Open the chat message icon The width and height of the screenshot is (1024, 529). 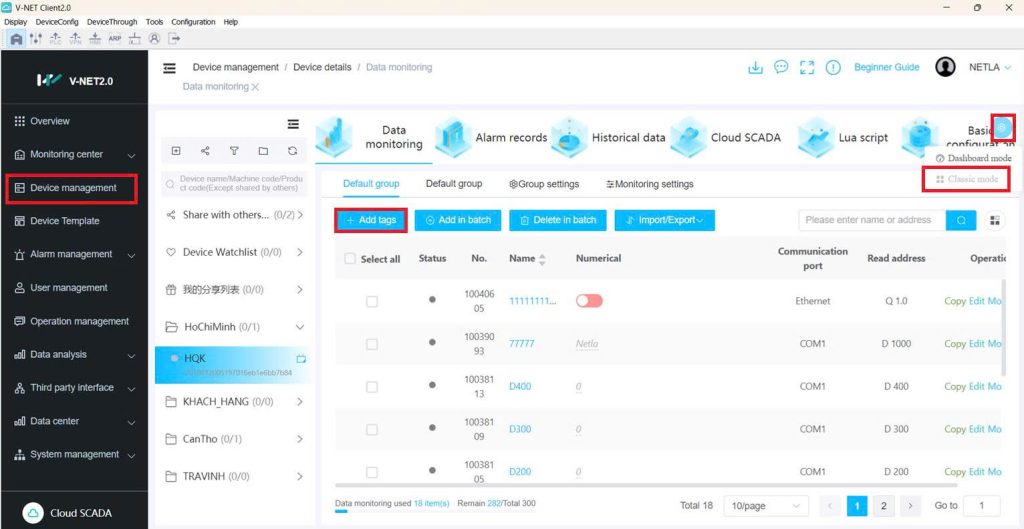pos(781,68)
